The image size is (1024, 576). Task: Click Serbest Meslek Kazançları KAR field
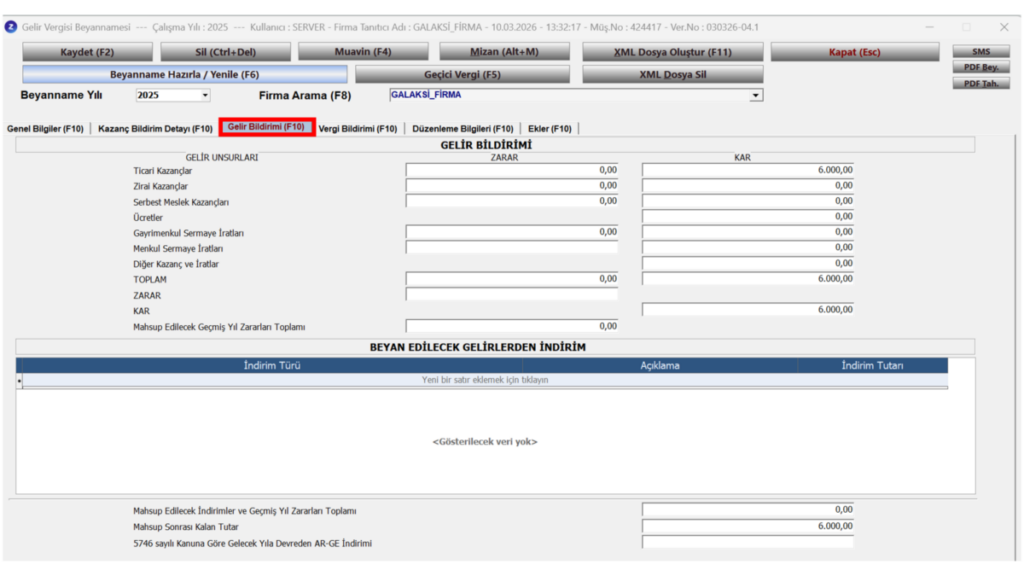(x=748, y=201)
